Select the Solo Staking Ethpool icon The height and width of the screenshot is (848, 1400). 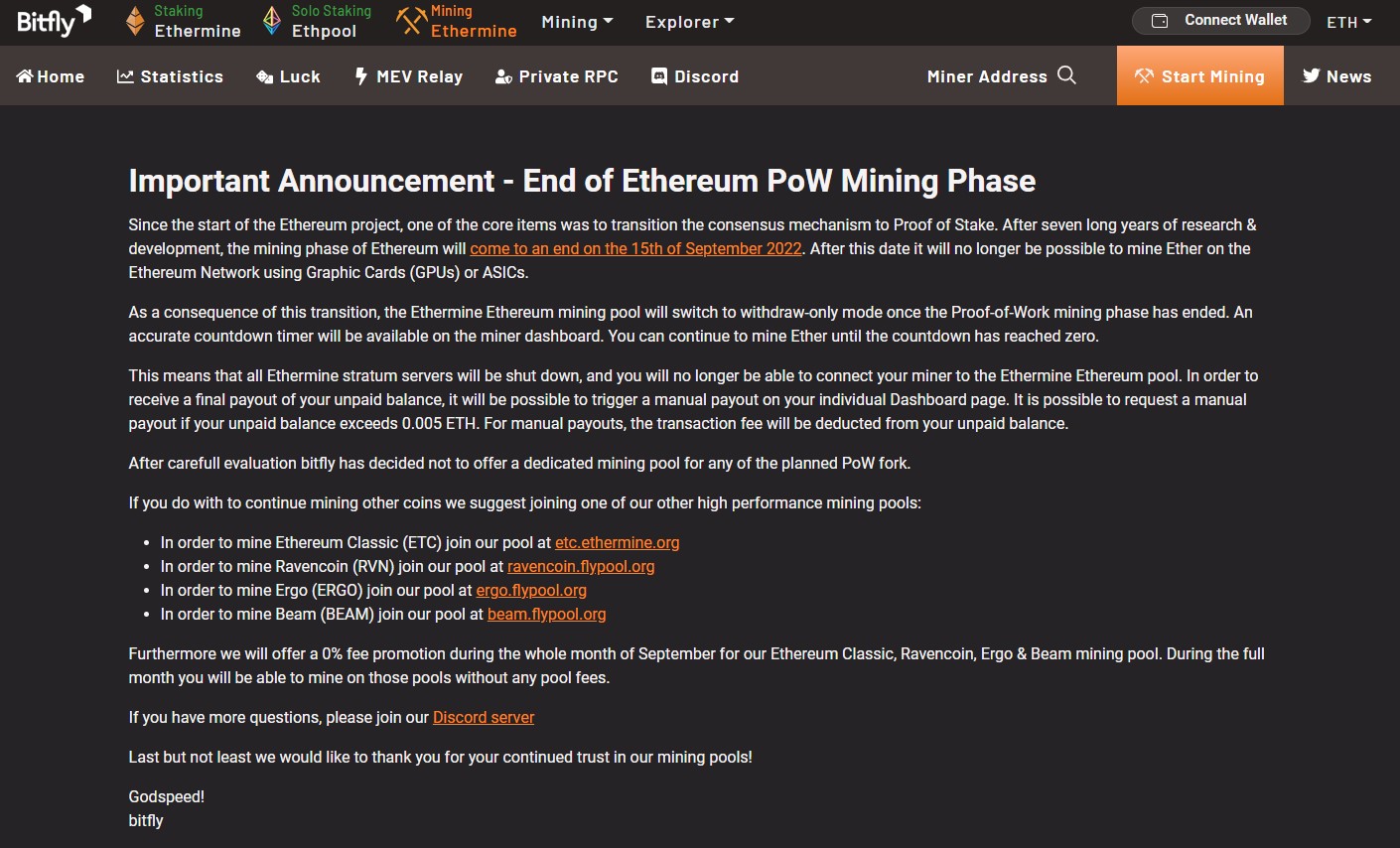click(x=272, y=21)
